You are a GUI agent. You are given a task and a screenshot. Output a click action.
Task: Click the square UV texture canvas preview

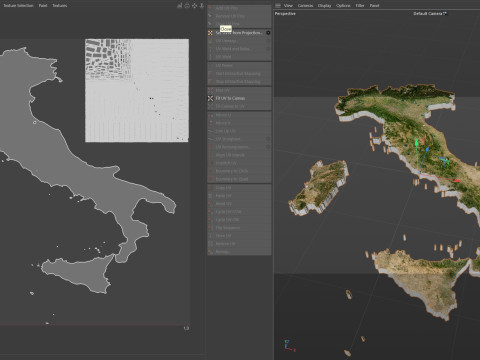tap(137, 90)
